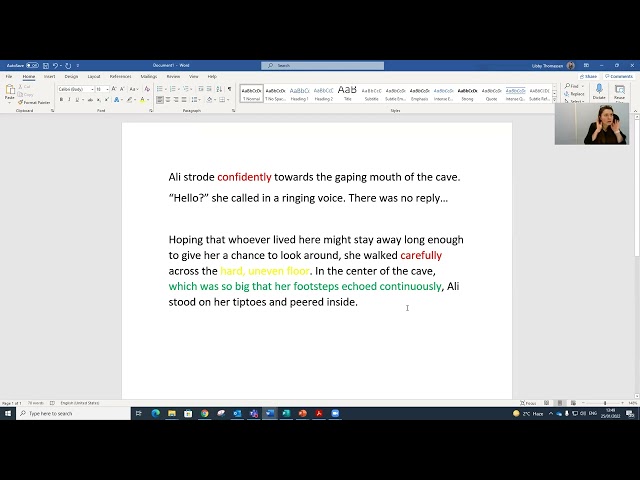Switch to the Review tab

pos(173,76)
